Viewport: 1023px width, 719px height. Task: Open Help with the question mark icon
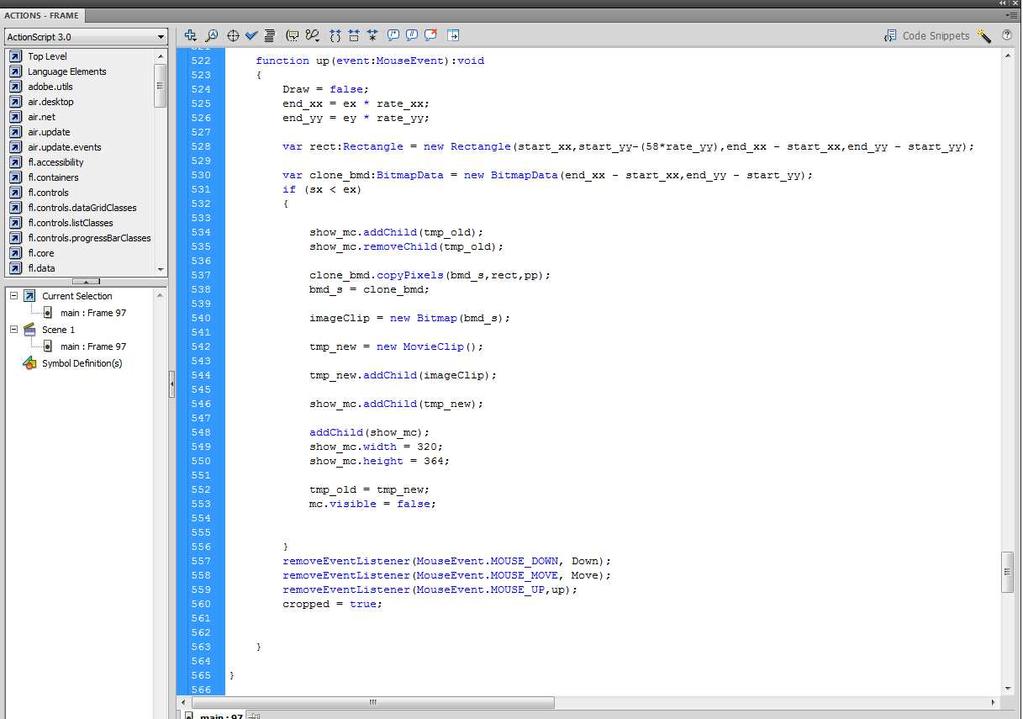click(1007, 36)
